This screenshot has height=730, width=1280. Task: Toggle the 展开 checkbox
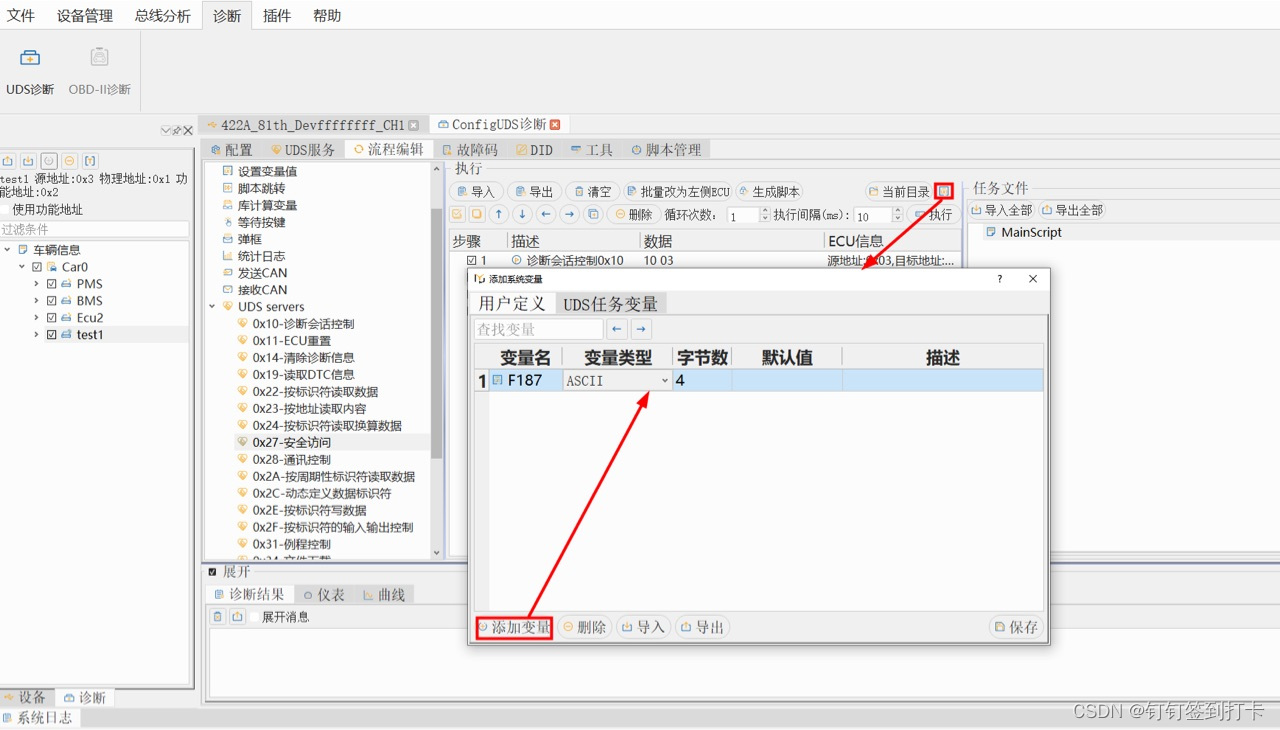[212, 572]
